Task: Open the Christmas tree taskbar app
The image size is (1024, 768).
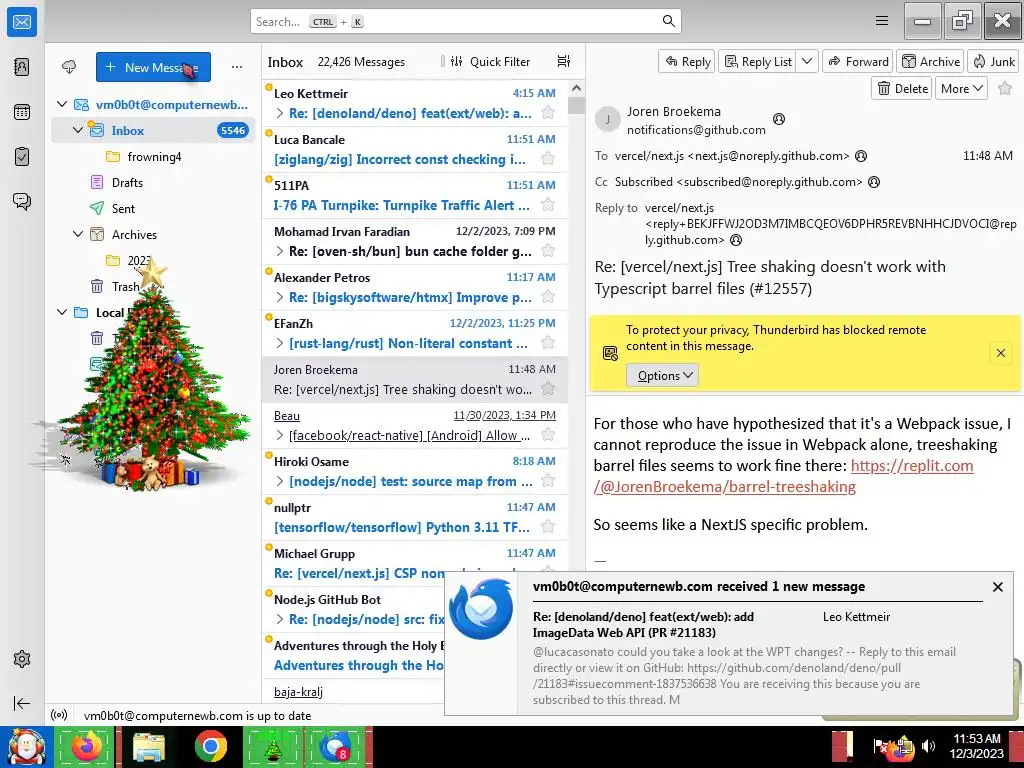Action: [x=273, y=746]
